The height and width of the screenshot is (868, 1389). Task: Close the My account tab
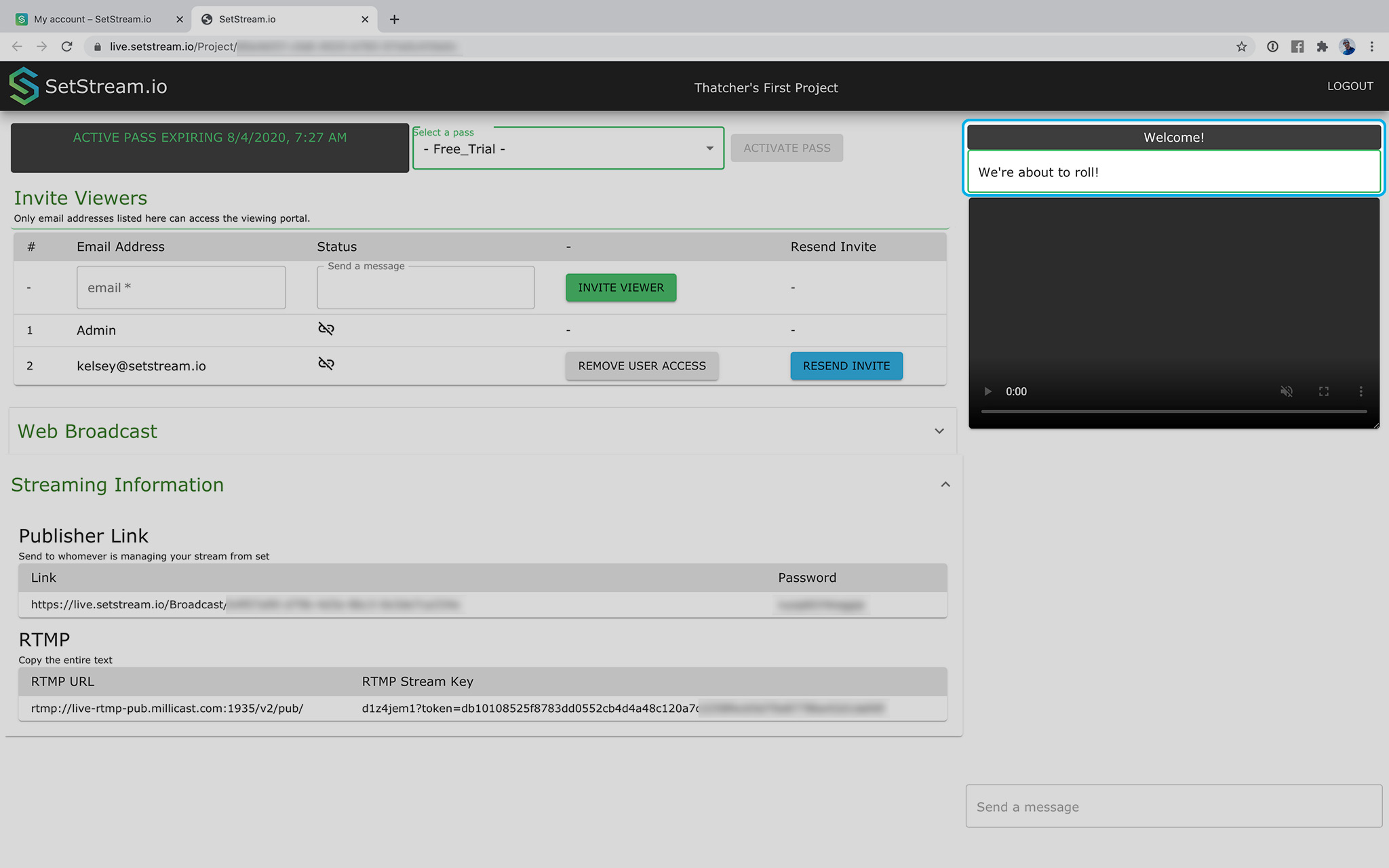coord(180,19)
